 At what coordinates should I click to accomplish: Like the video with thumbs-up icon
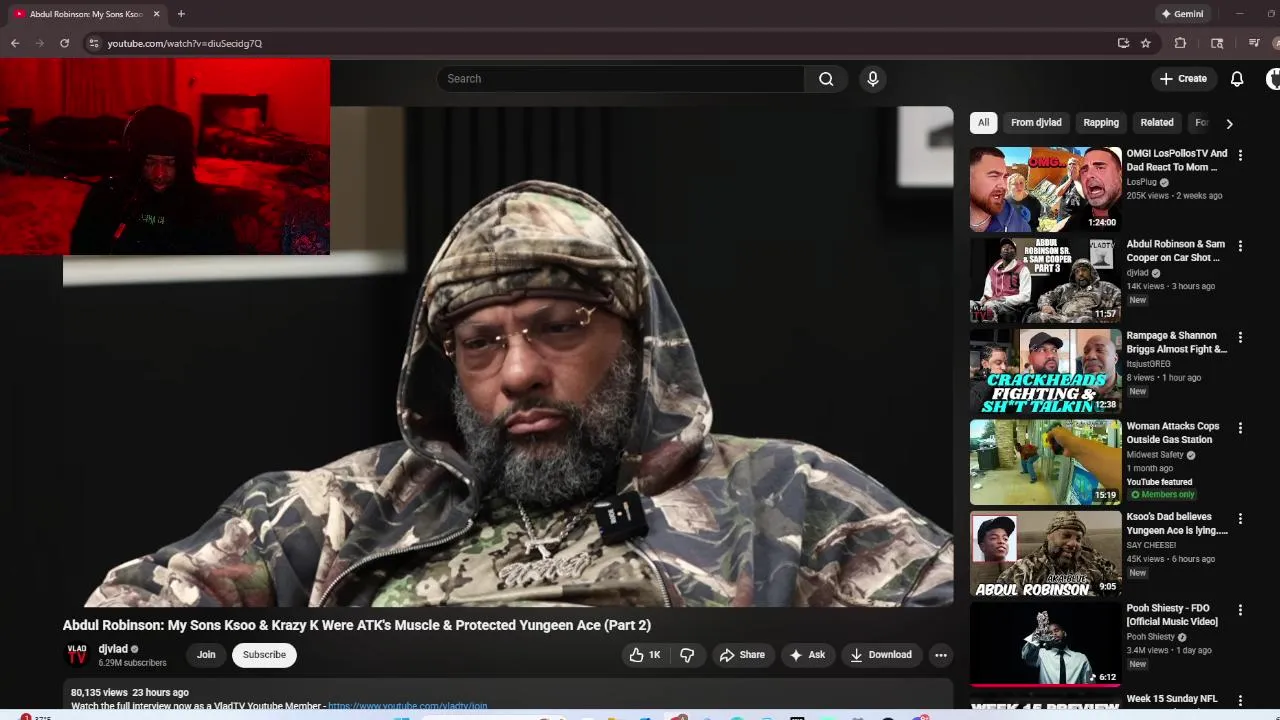(645, 655)
